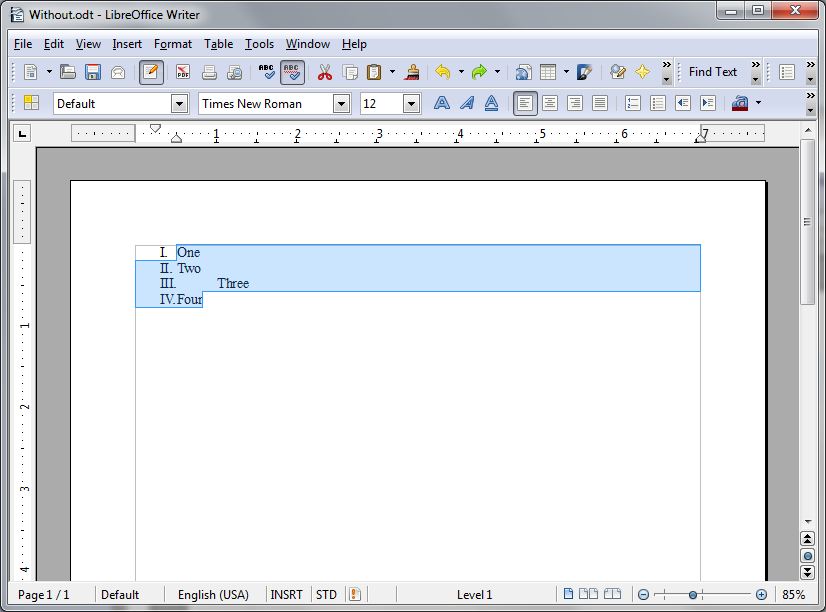This screenshot has width=826, height=612.
Task: Click the Cut scissors icon
Action: [x=324, y=72]
